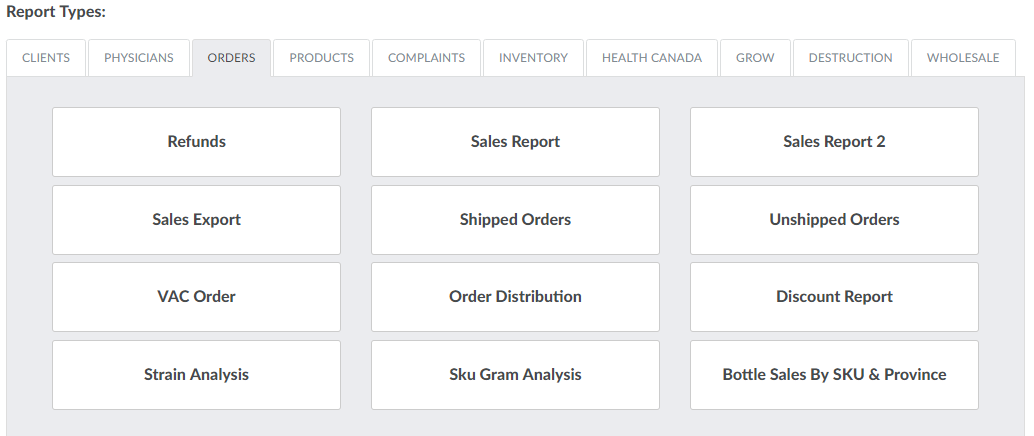
Task: Run the Sales Export report
Action: tap(196, 220)
